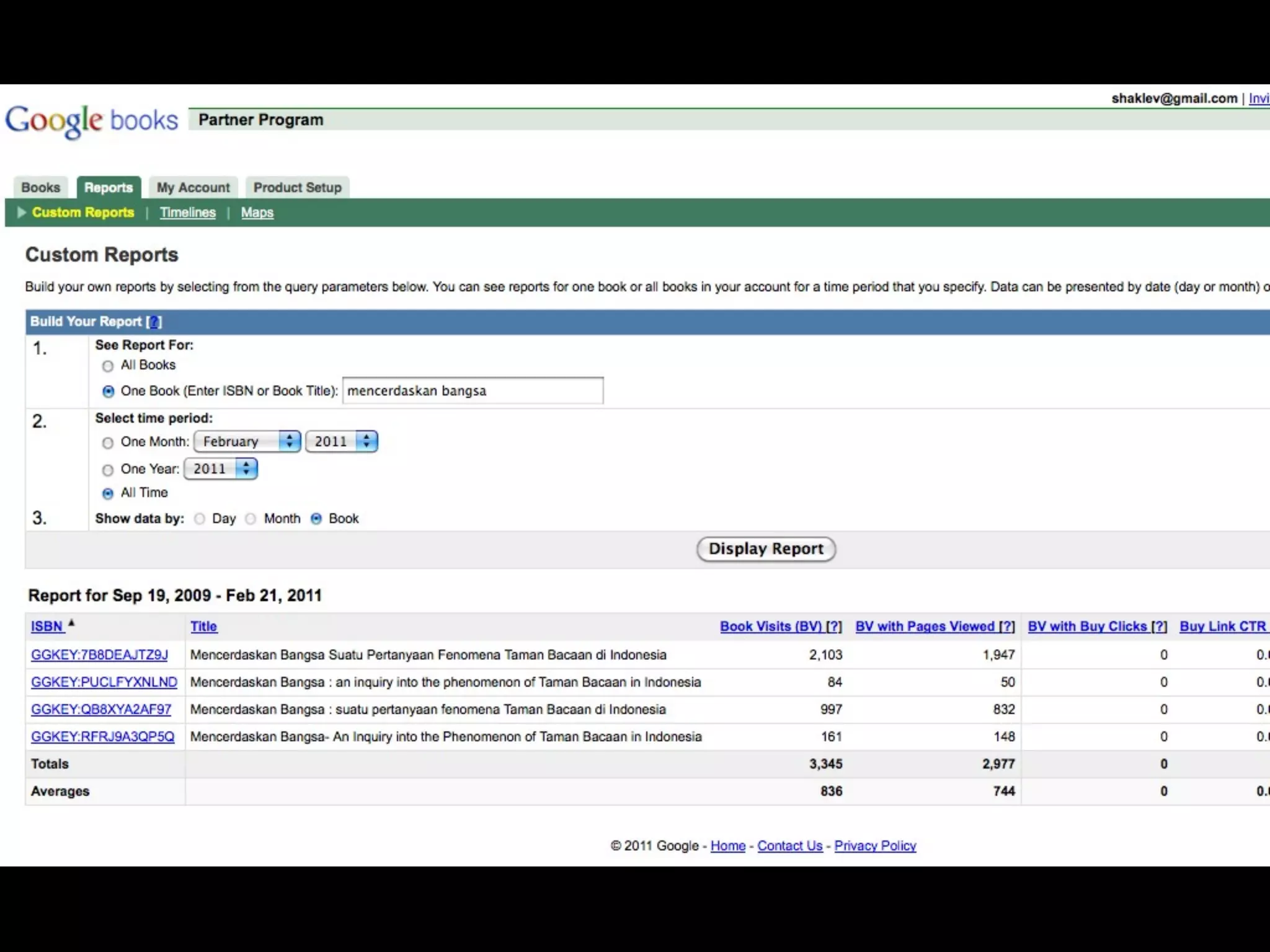Switch to the Books tab

tap(41, 187)
